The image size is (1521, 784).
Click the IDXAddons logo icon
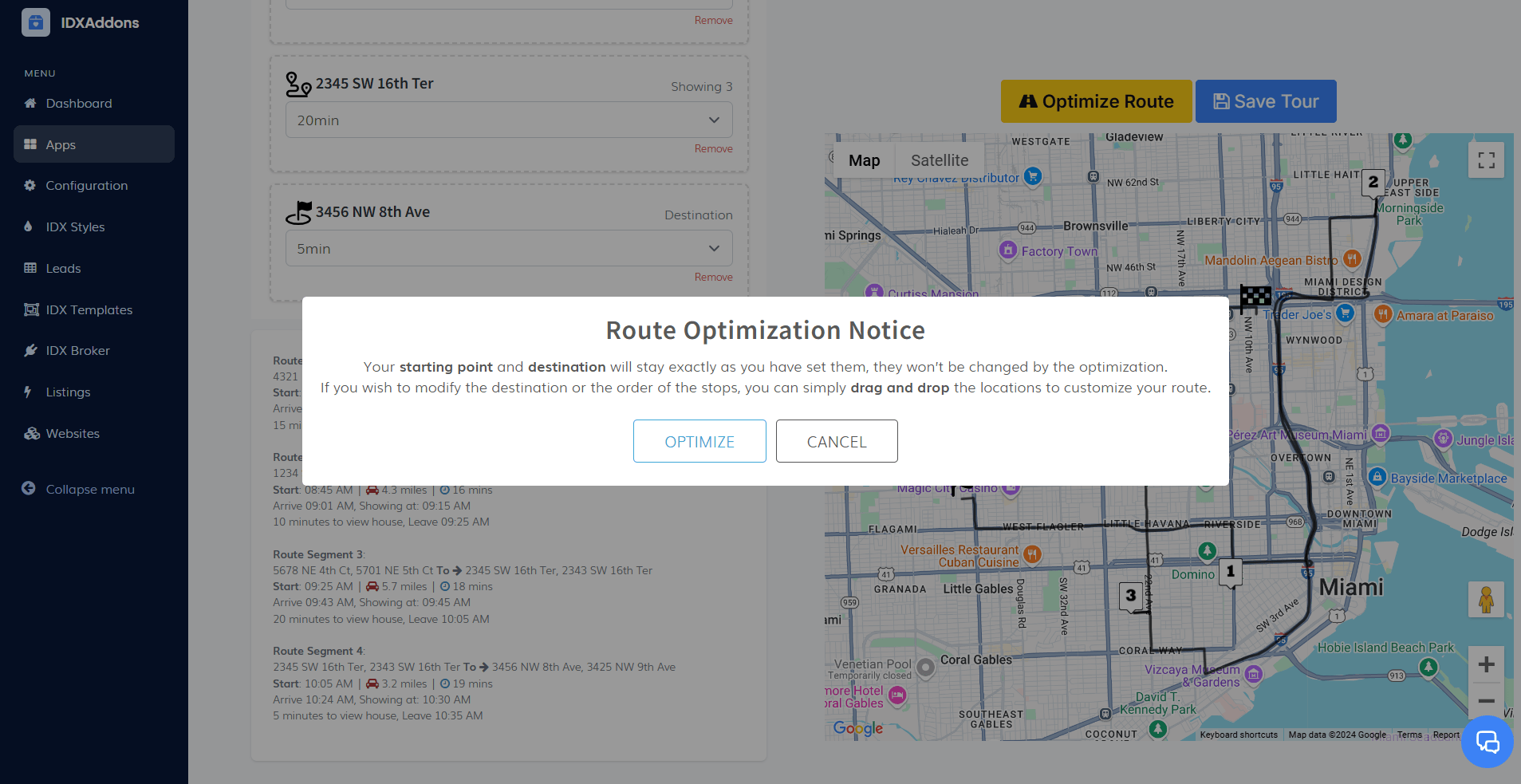pos(36,22)
